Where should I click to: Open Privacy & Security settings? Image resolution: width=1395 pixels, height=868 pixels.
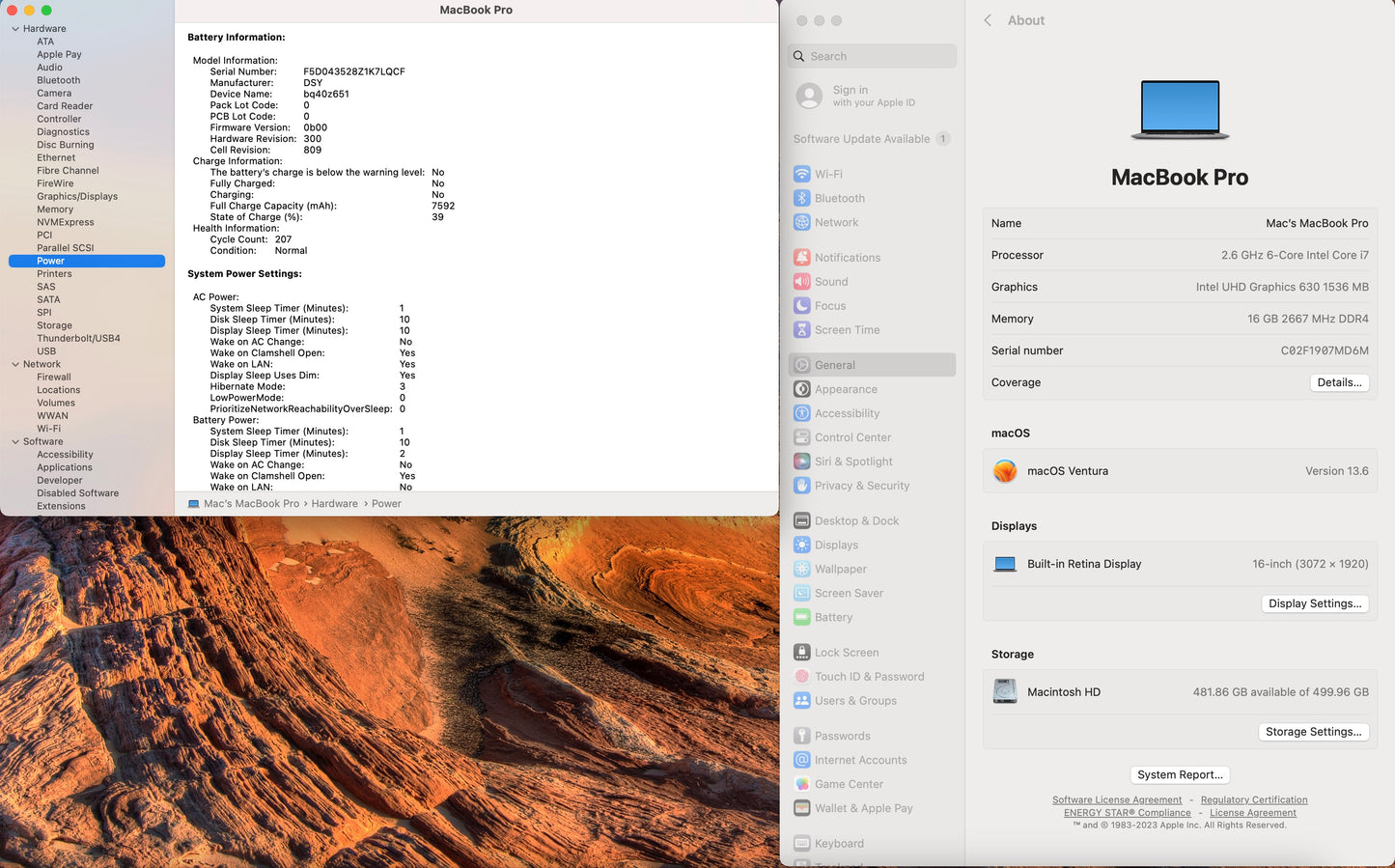(861, 486)
